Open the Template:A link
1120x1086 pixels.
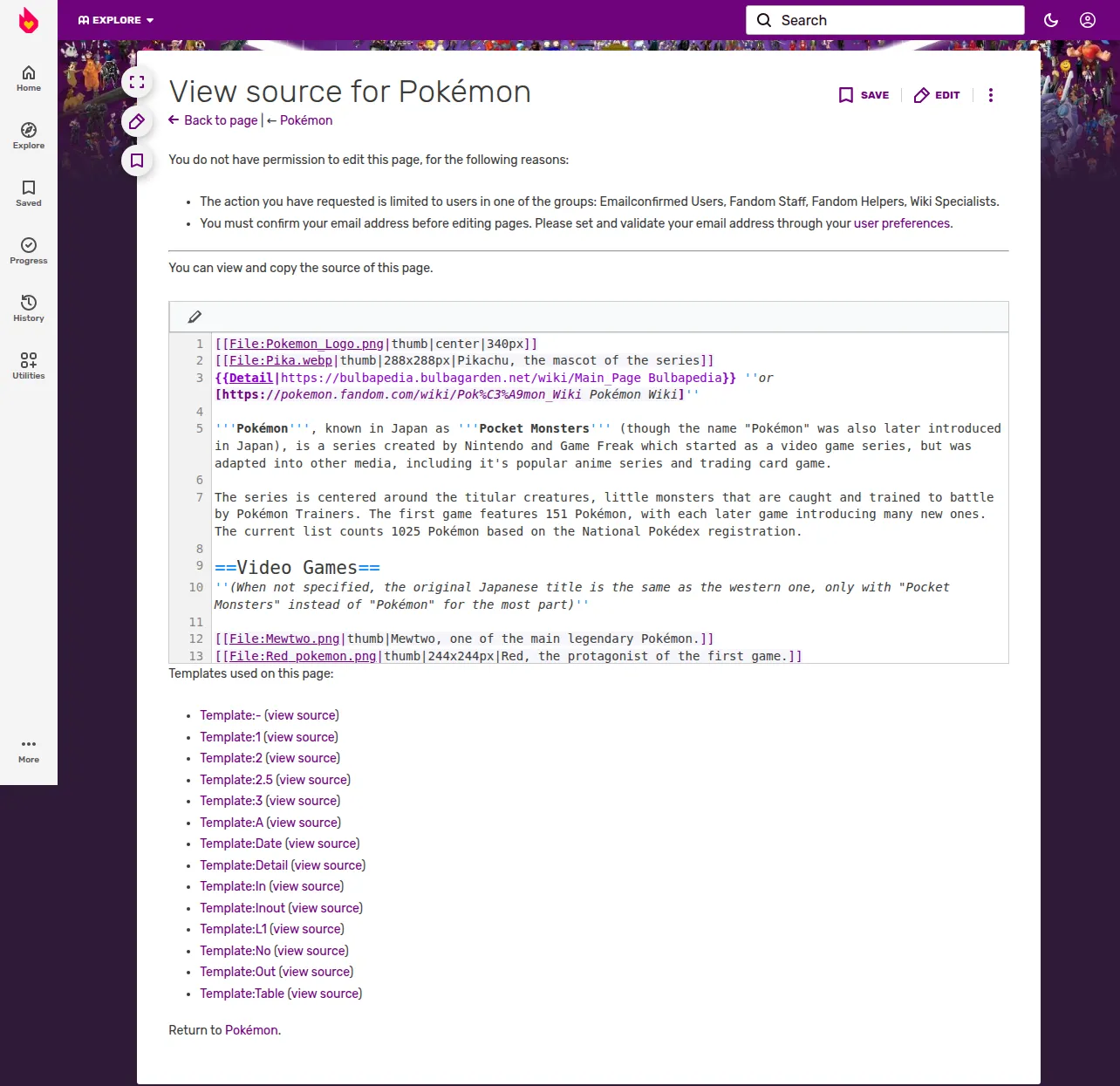coord(231,823)
